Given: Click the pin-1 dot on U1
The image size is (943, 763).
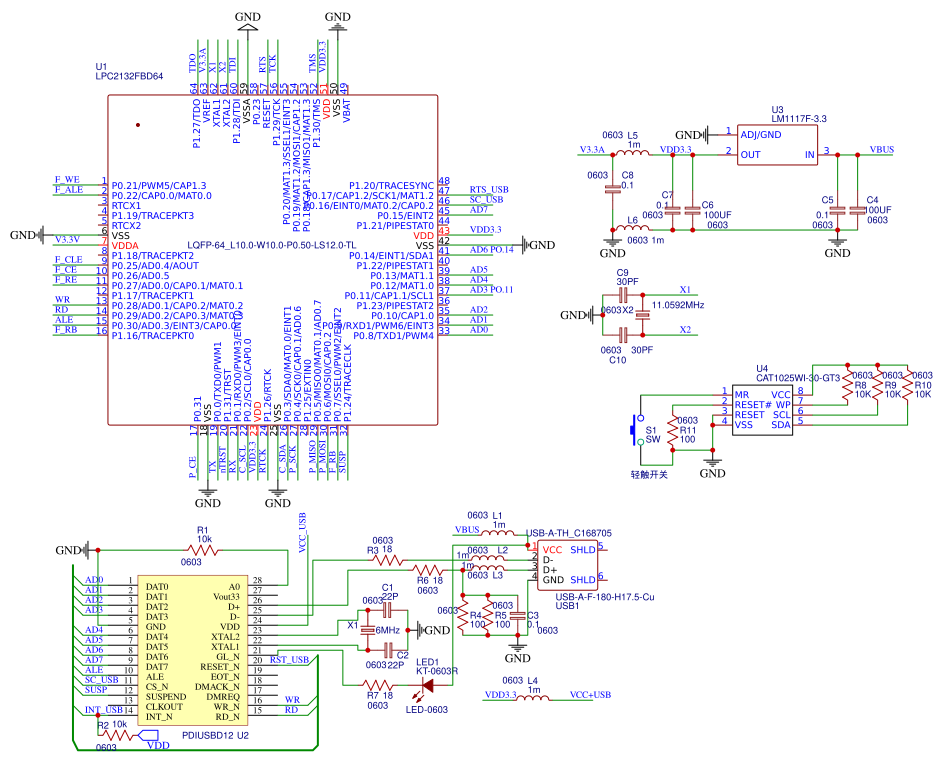Looking at the screenshot, I should point(138,124).
